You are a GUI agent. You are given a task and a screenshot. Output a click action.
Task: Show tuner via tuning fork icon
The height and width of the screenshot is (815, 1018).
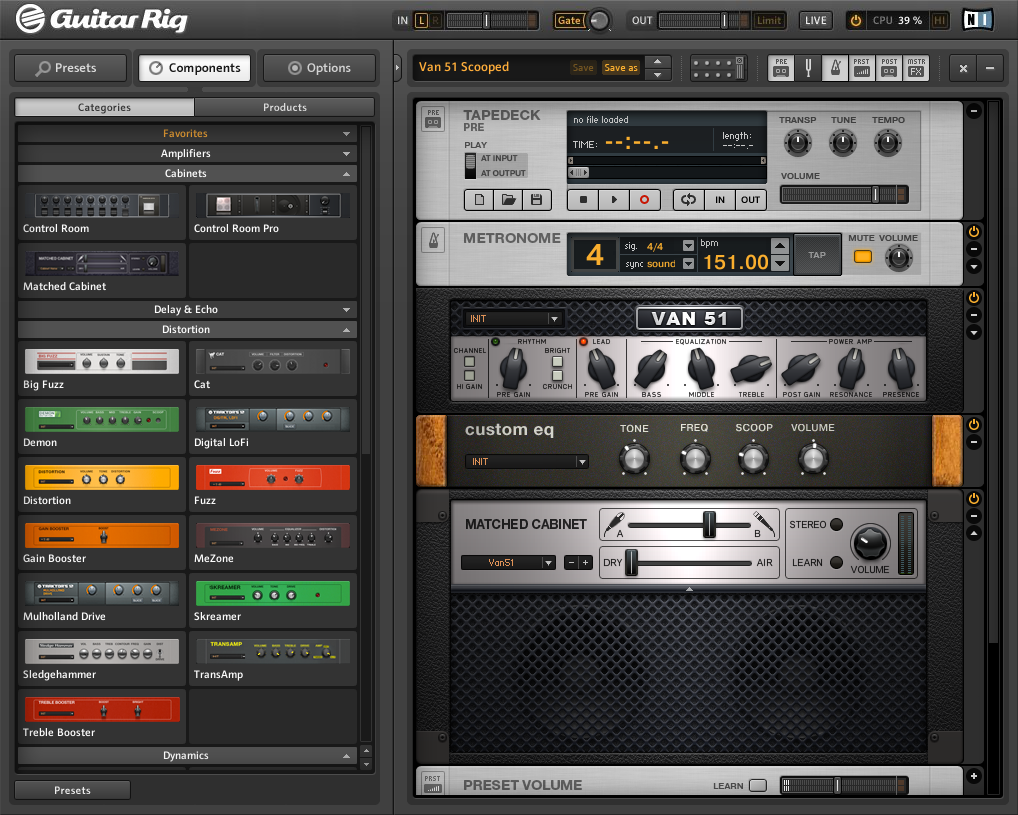(x=808, y=68)
